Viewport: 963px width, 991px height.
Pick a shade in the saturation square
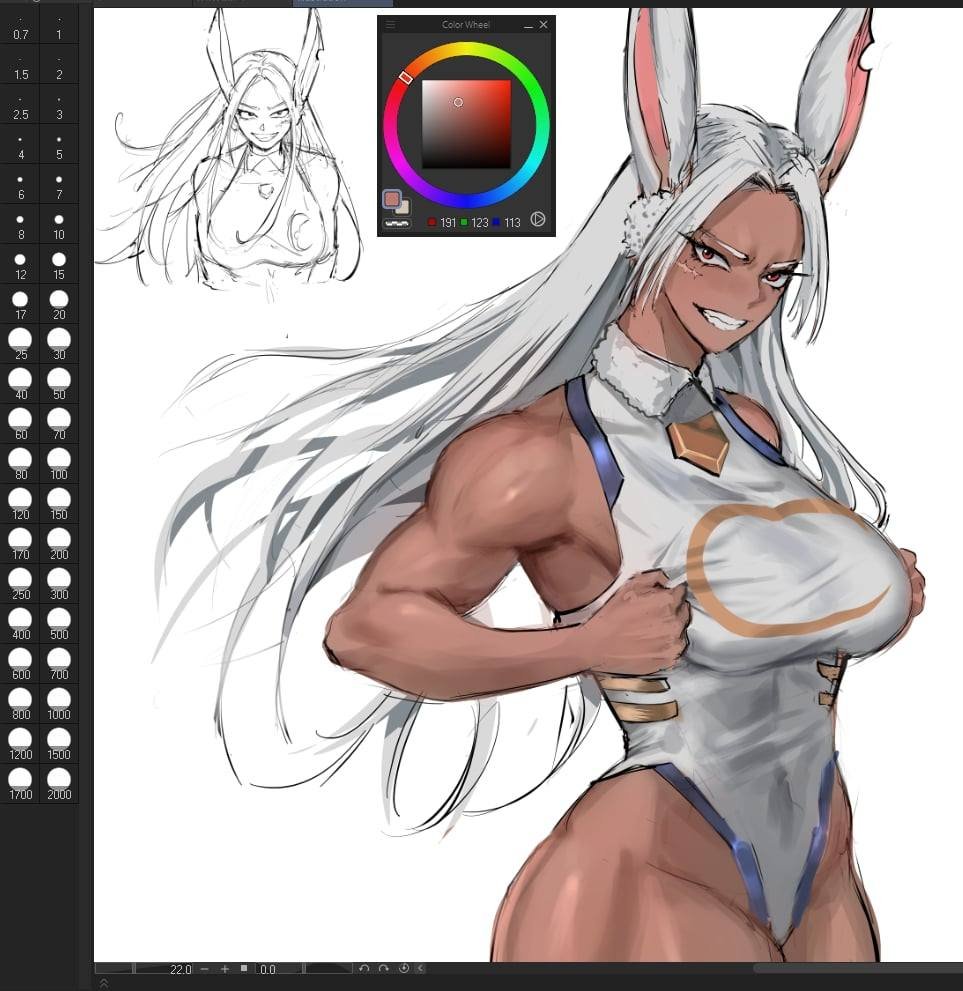(466, 124)
